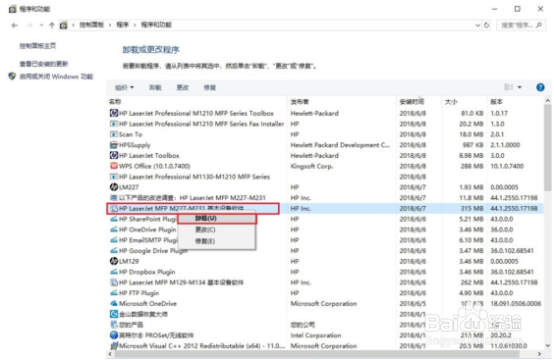Click the Scan To program icon

(x=114, y=134)
